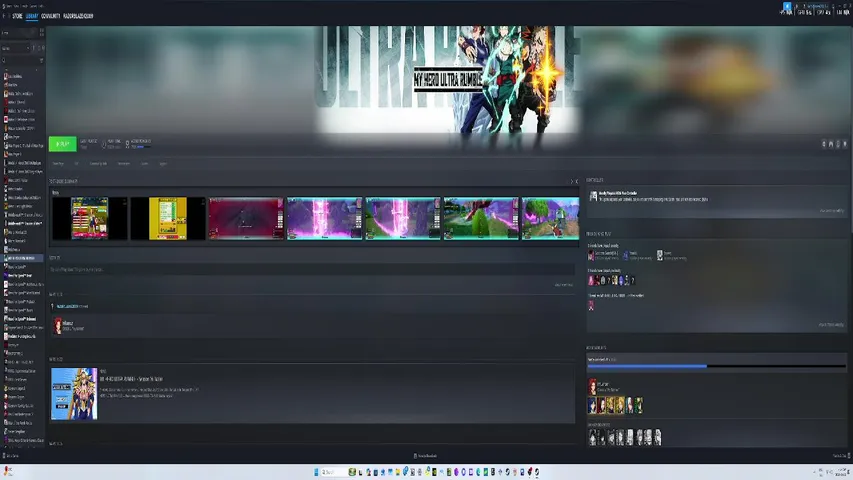
Task: Open the account name dropdown at the top right
Action: (x=819, y=6)
